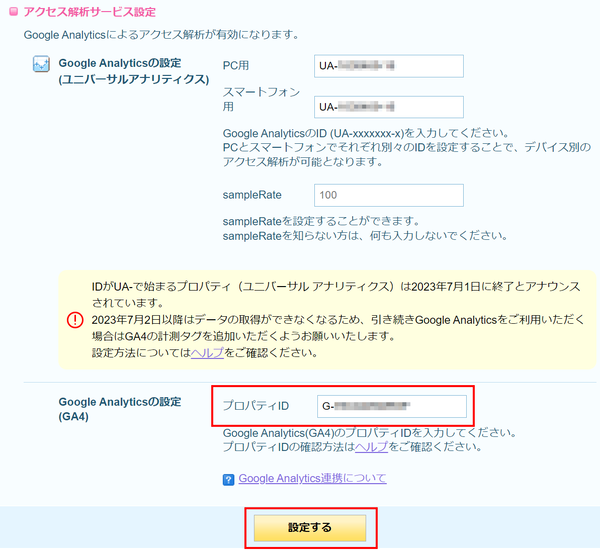Click the PC用 label
Image resolution: width=600 pixels, height=550 pixels.
(236, 65)
